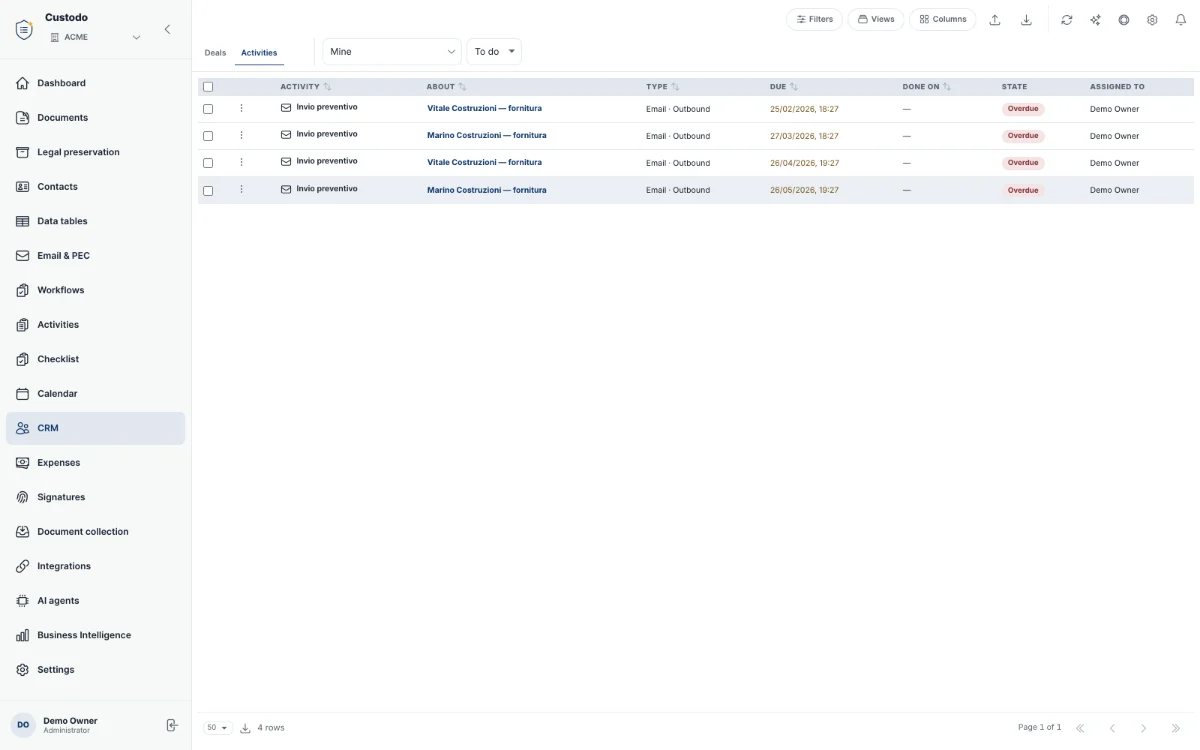1200x750 pixels.
Task: Open the Filters button
Action: click(815, 19)
